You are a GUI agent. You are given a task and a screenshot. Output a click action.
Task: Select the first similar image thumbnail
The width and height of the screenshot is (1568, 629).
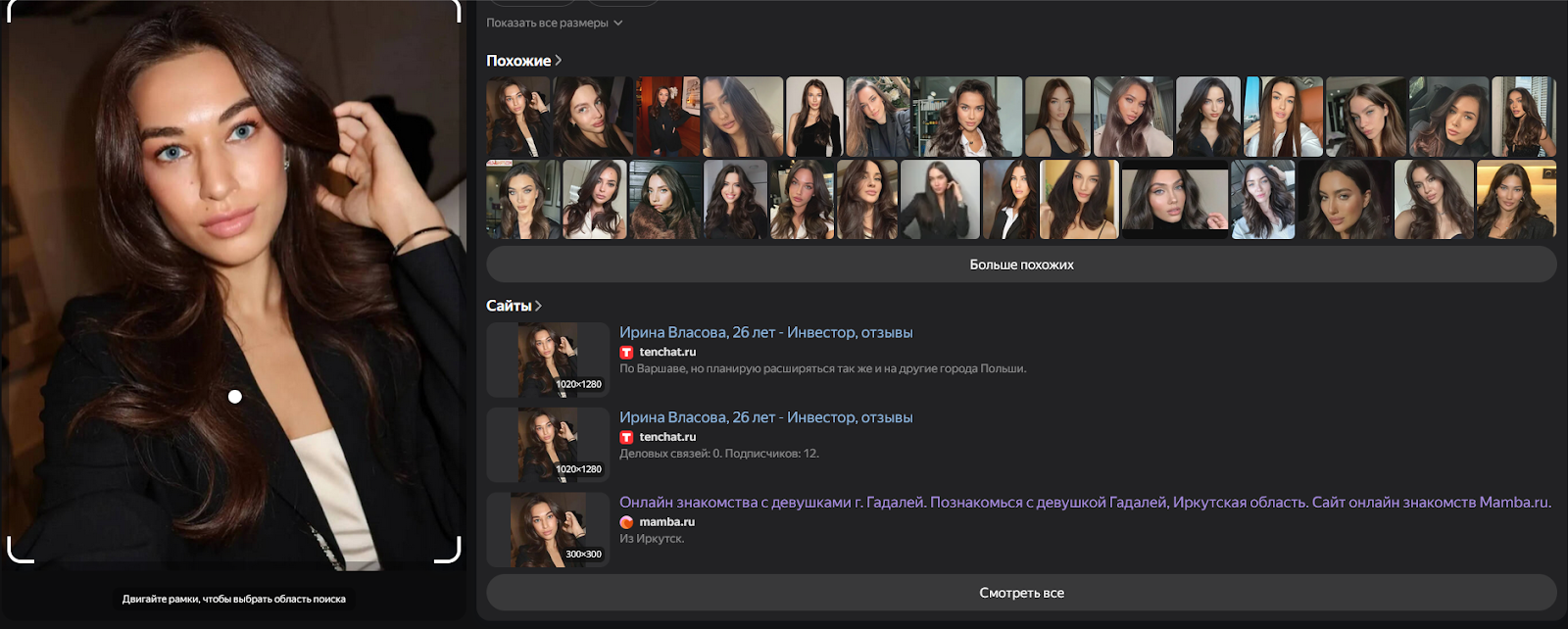pos(518,117)
